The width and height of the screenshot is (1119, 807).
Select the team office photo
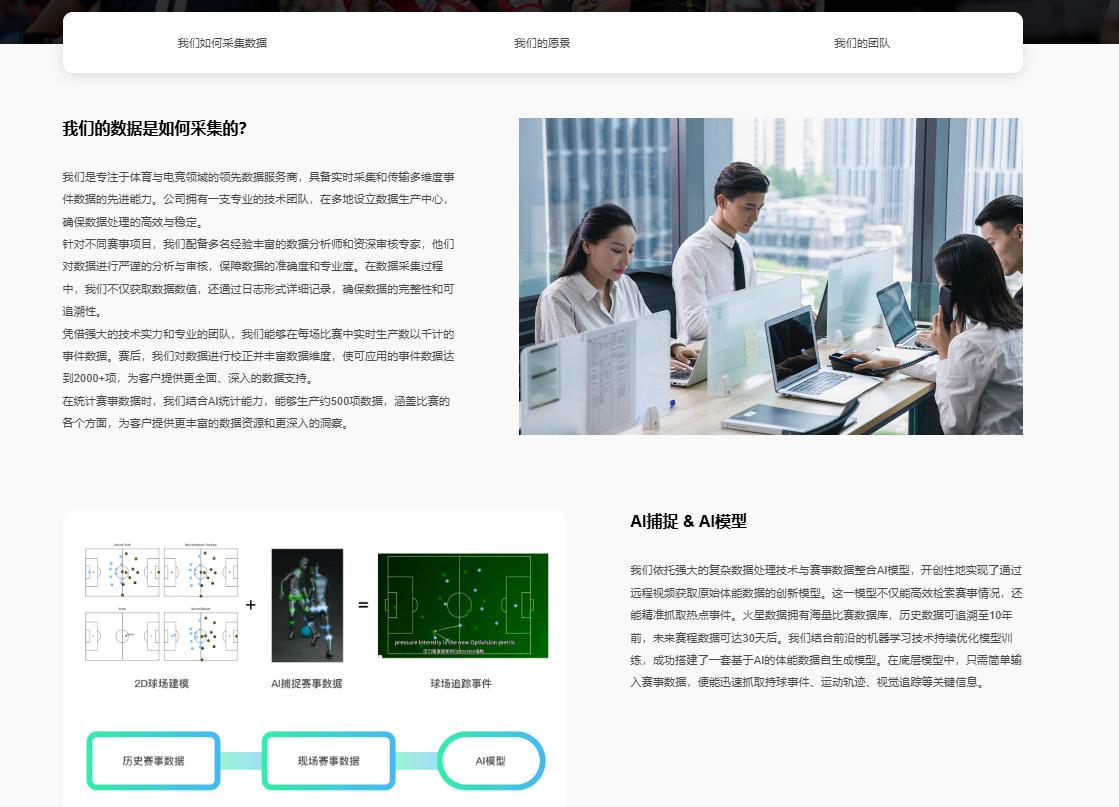[x=770, y=276]
